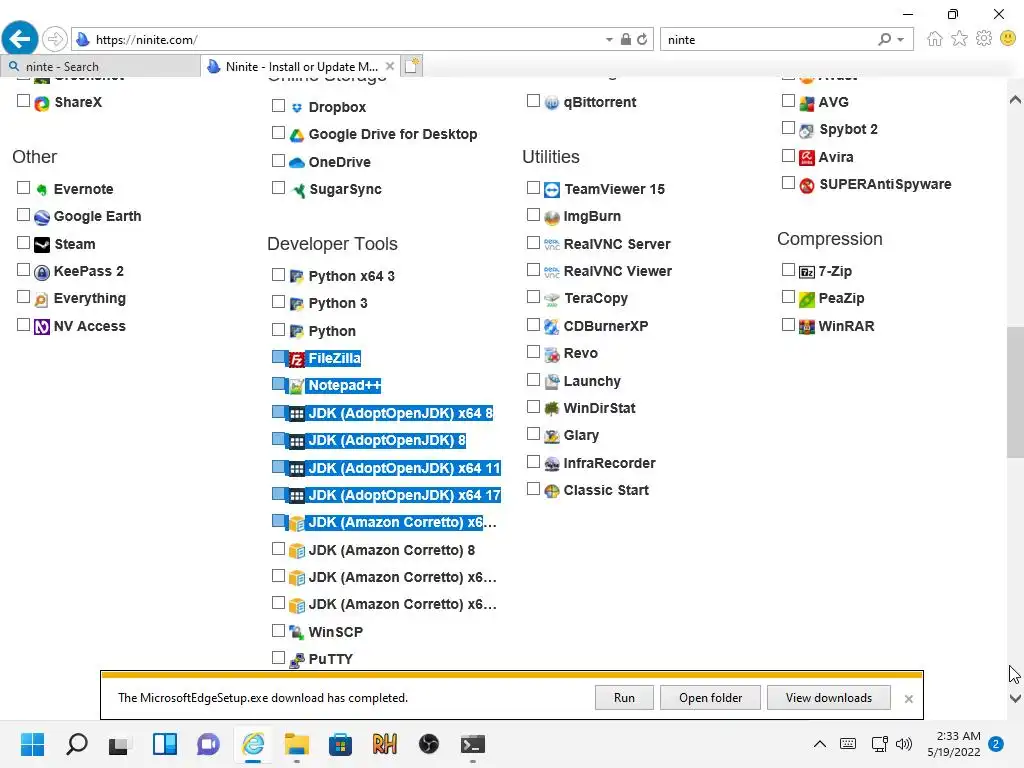Click the Google Earth globe icon
Image resolution: width=1024 pixels, height=768 pixels.
click(42, 217)
